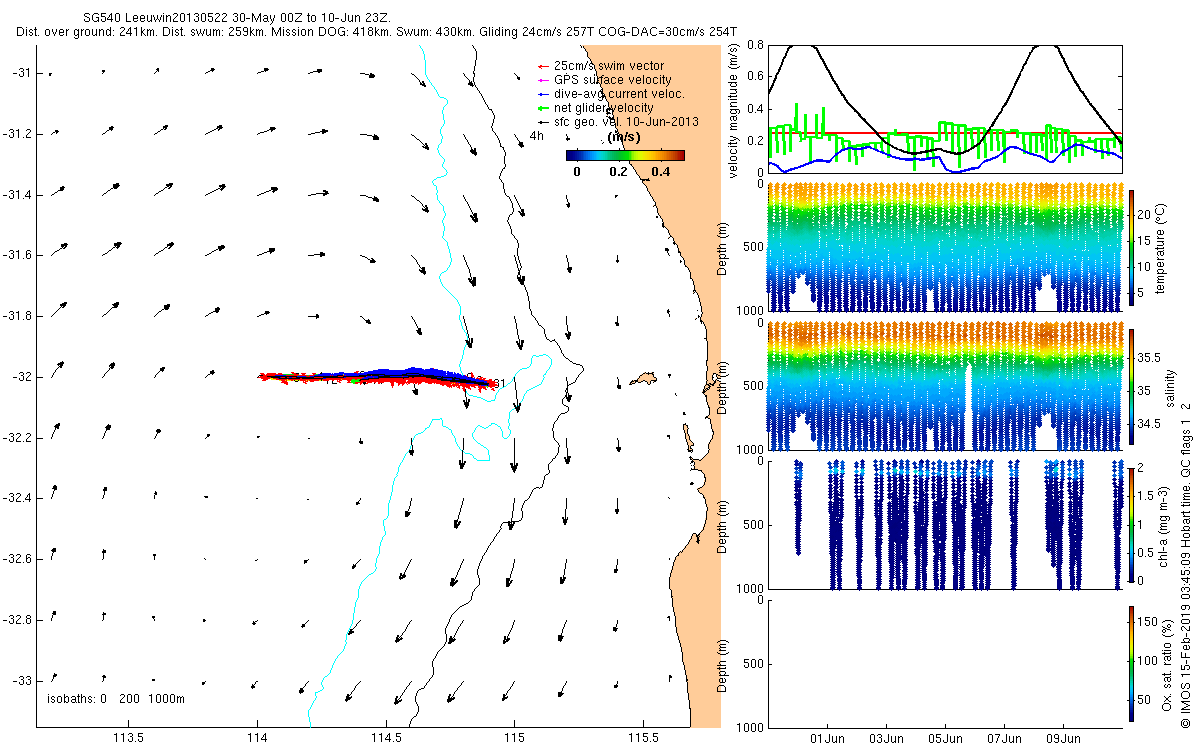Image resolution: width=1200 pixels, height=750 pixels.
Task: Click the '09Jun' date tick
Action: (1064, 740)
